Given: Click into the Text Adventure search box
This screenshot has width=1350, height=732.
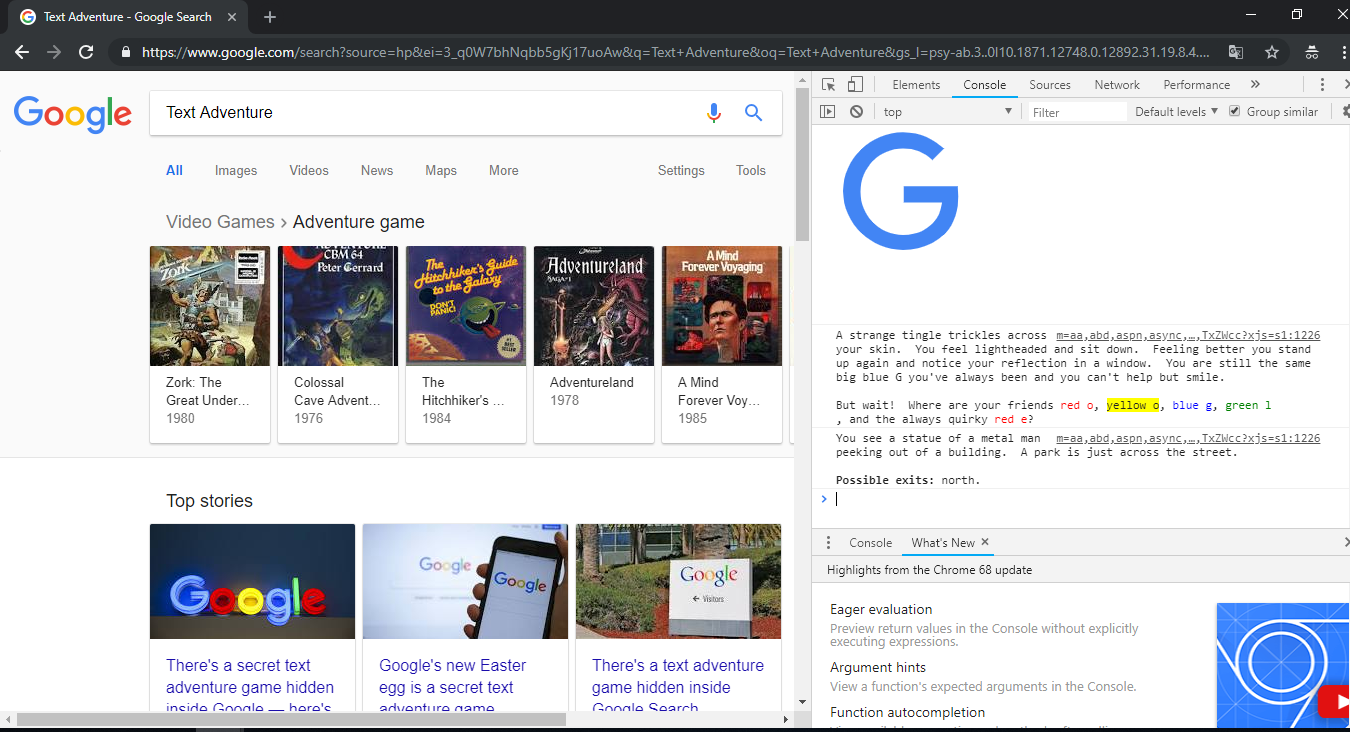Looking at the screenshot, I should click(425, 113).
